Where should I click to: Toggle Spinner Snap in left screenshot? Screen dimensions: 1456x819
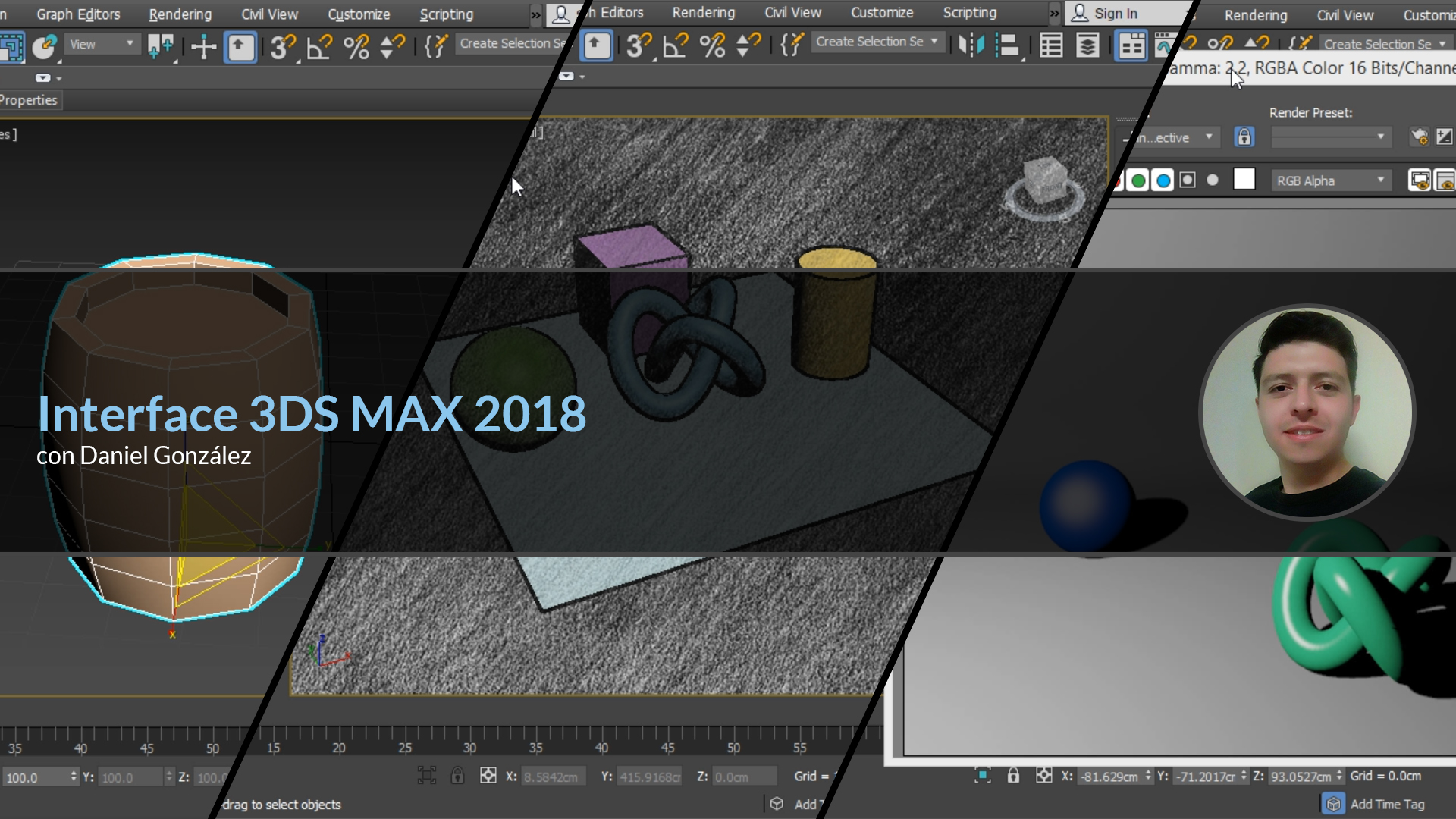point(392,46)
